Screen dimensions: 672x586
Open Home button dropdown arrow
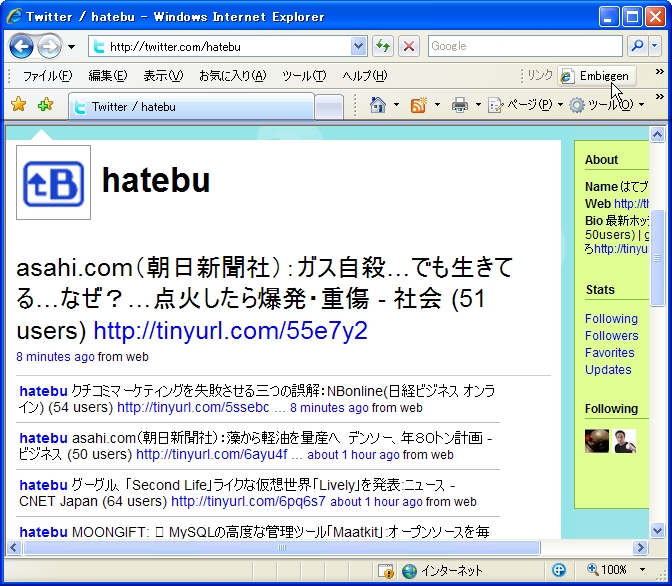[x=396, y=105]
